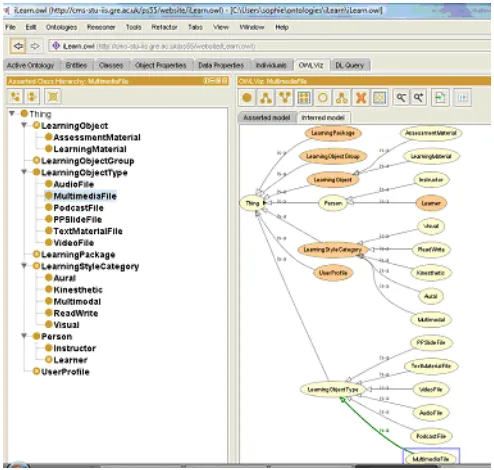Image resolution: width=494 pixels, height=470 pixels.
Task: Switch to the Active Ontology tab
Action: [x=31, y=65]
